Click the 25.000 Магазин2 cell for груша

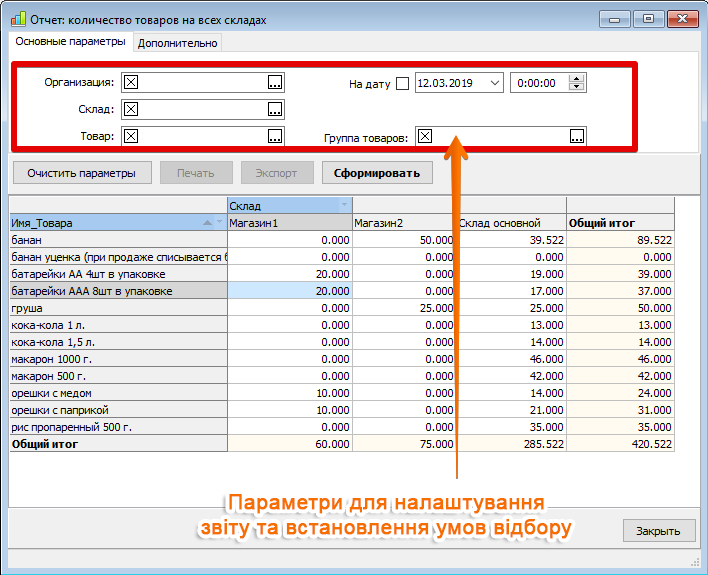[403, 308]
